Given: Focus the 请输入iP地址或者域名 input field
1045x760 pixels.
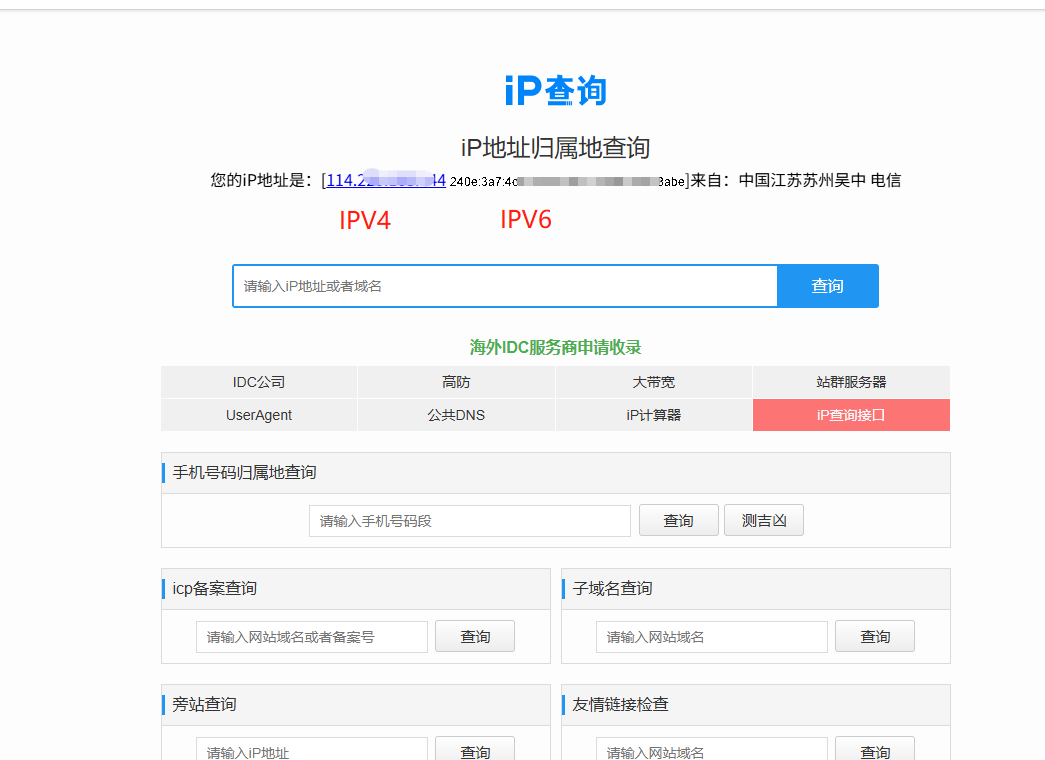Looking at the screenshot, I should (504, 286).
